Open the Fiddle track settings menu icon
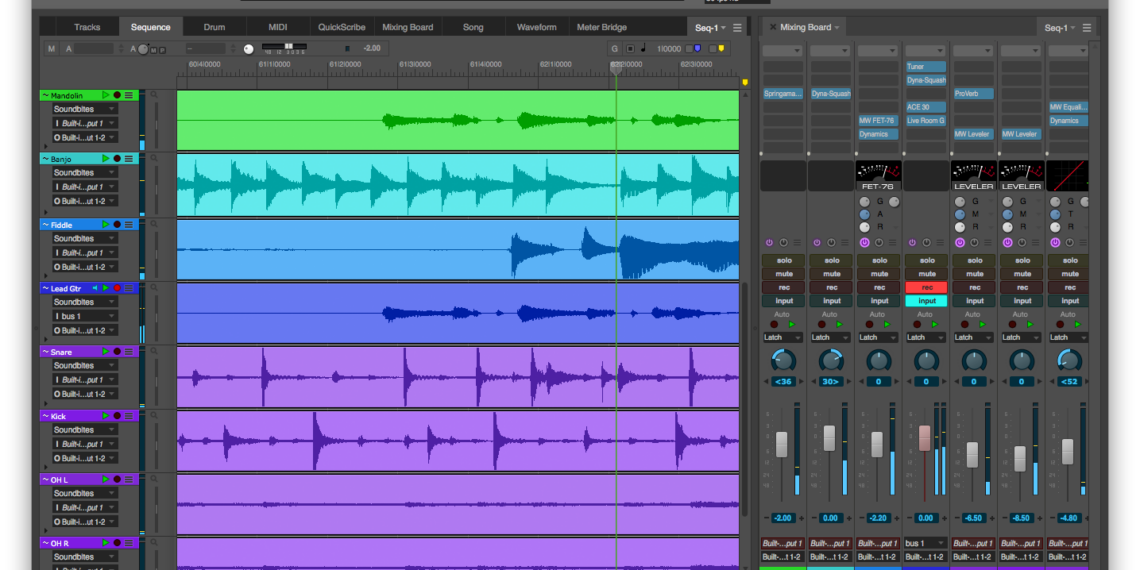The image size is (1140, 570). (129, 225)
